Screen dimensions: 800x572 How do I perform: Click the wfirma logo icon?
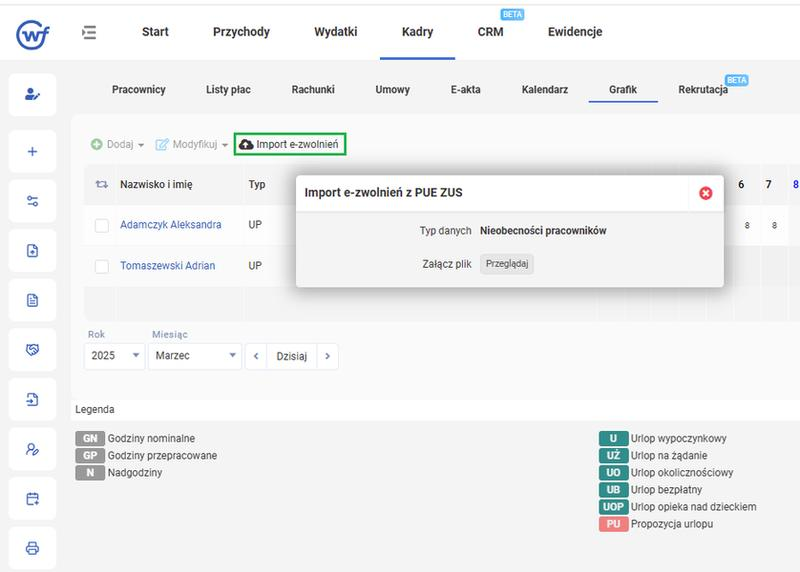click(33, 34)
